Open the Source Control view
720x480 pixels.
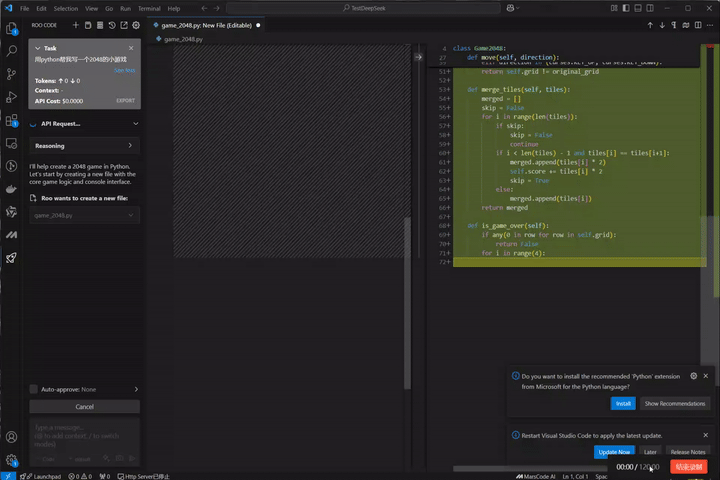(x=12, y=73)
